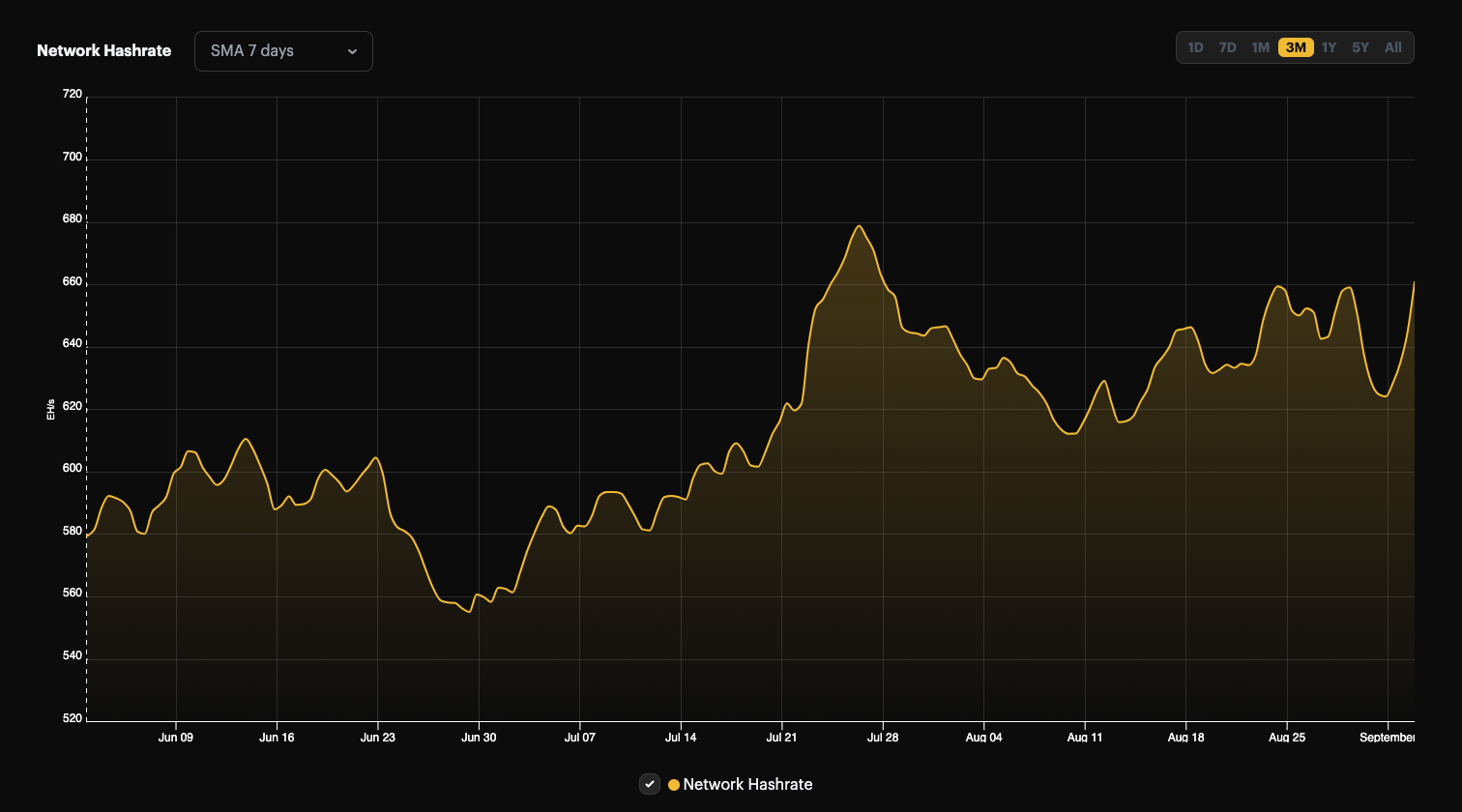Click the chevron on the SMA selector
1462x812 pixels.
[x=353, y=51]
